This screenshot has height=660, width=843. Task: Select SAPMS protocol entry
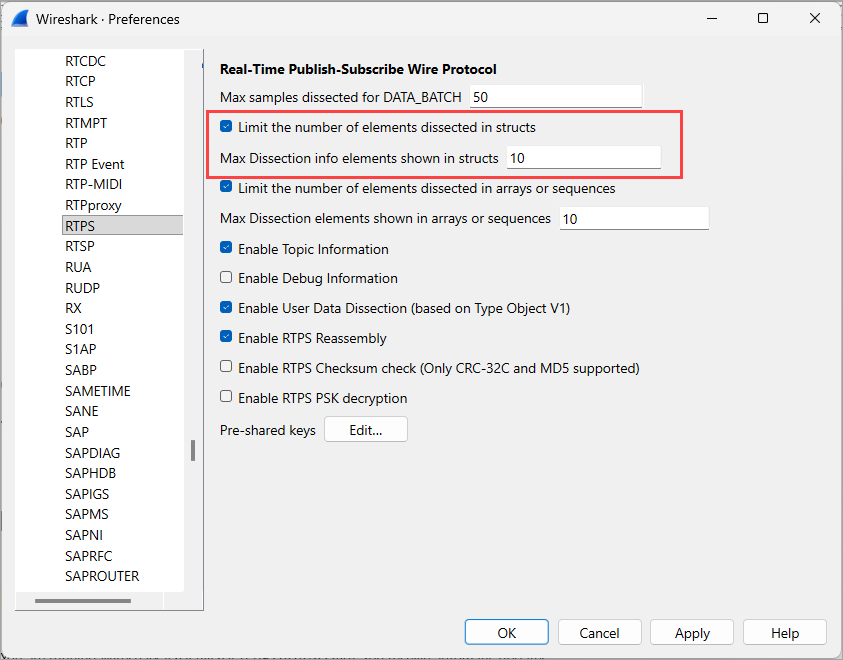pyautogui.click(x=87, y=514)
